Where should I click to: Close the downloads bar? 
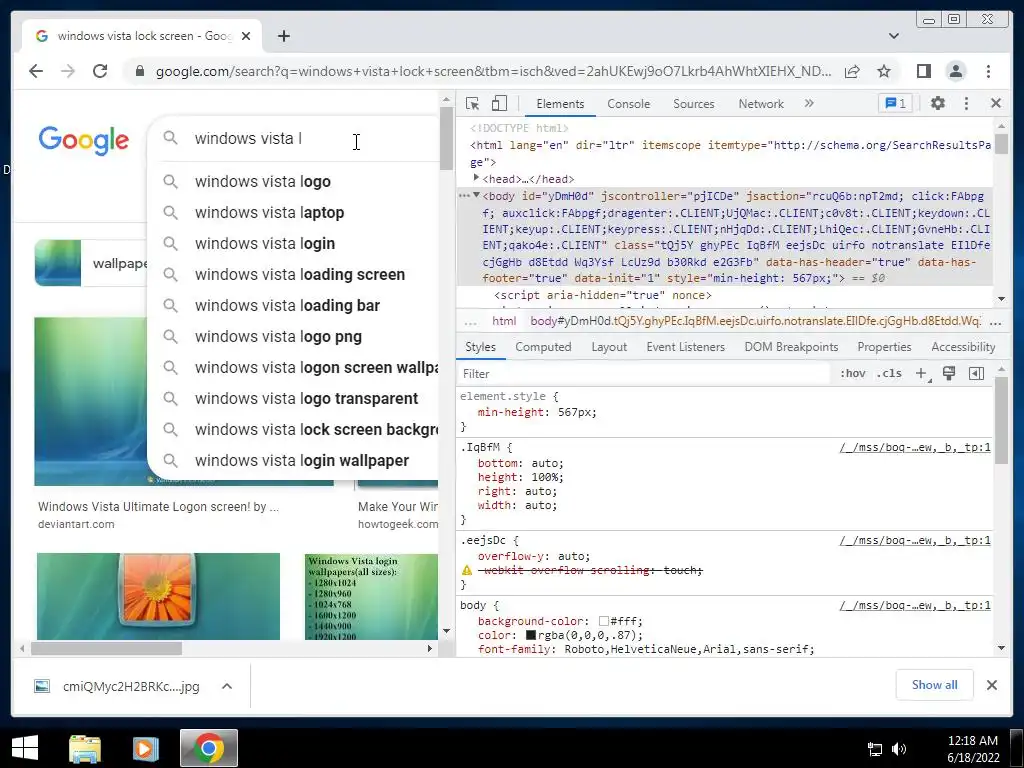click(991, 684)
